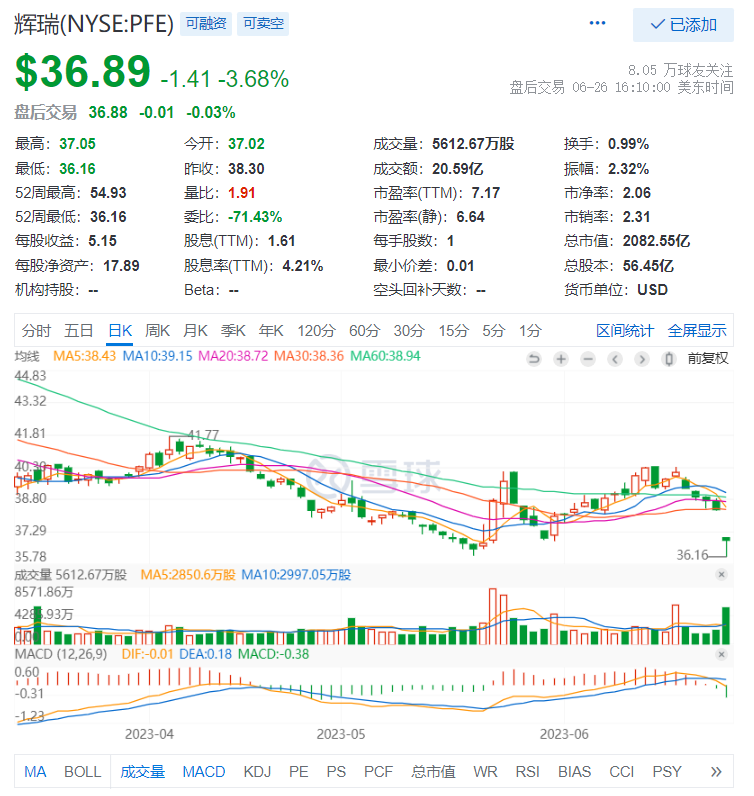This screenshot has height=796, width=754.
Task: Click the 52周最高 value 54.93
Action: (x=108, y=193)
